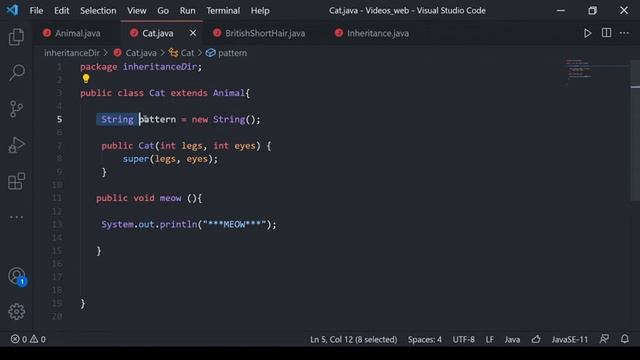This screenshot has height=360, width=640.
Task: Change indentation via Spaces: 4
Action: coord(424,339)
